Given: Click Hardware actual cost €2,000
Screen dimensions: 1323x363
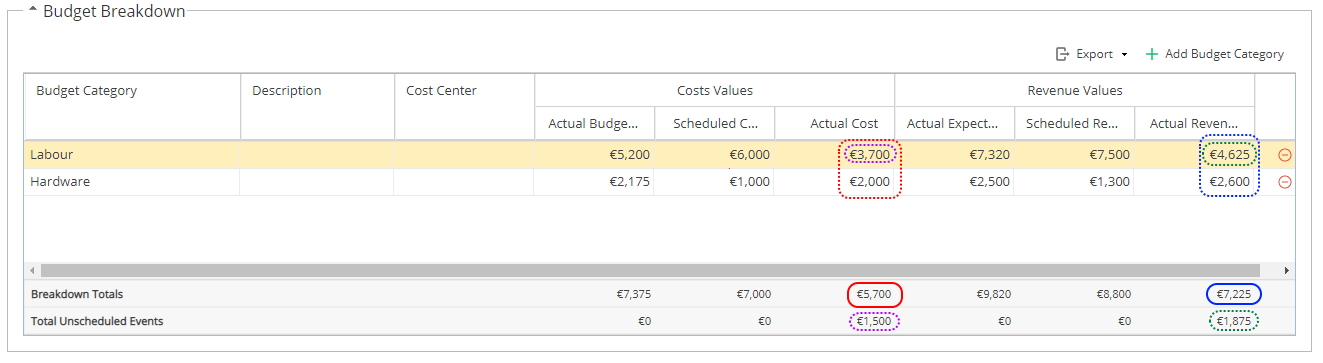Looking at the screenshot, I should point(869,182).
